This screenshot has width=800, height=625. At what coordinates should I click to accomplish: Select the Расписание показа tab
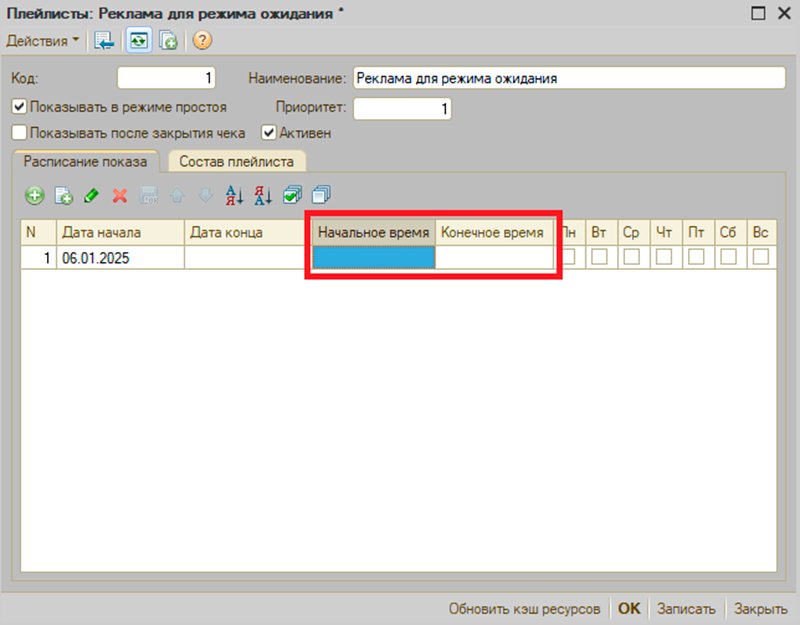pyautogui.click(x=85, y=161)
